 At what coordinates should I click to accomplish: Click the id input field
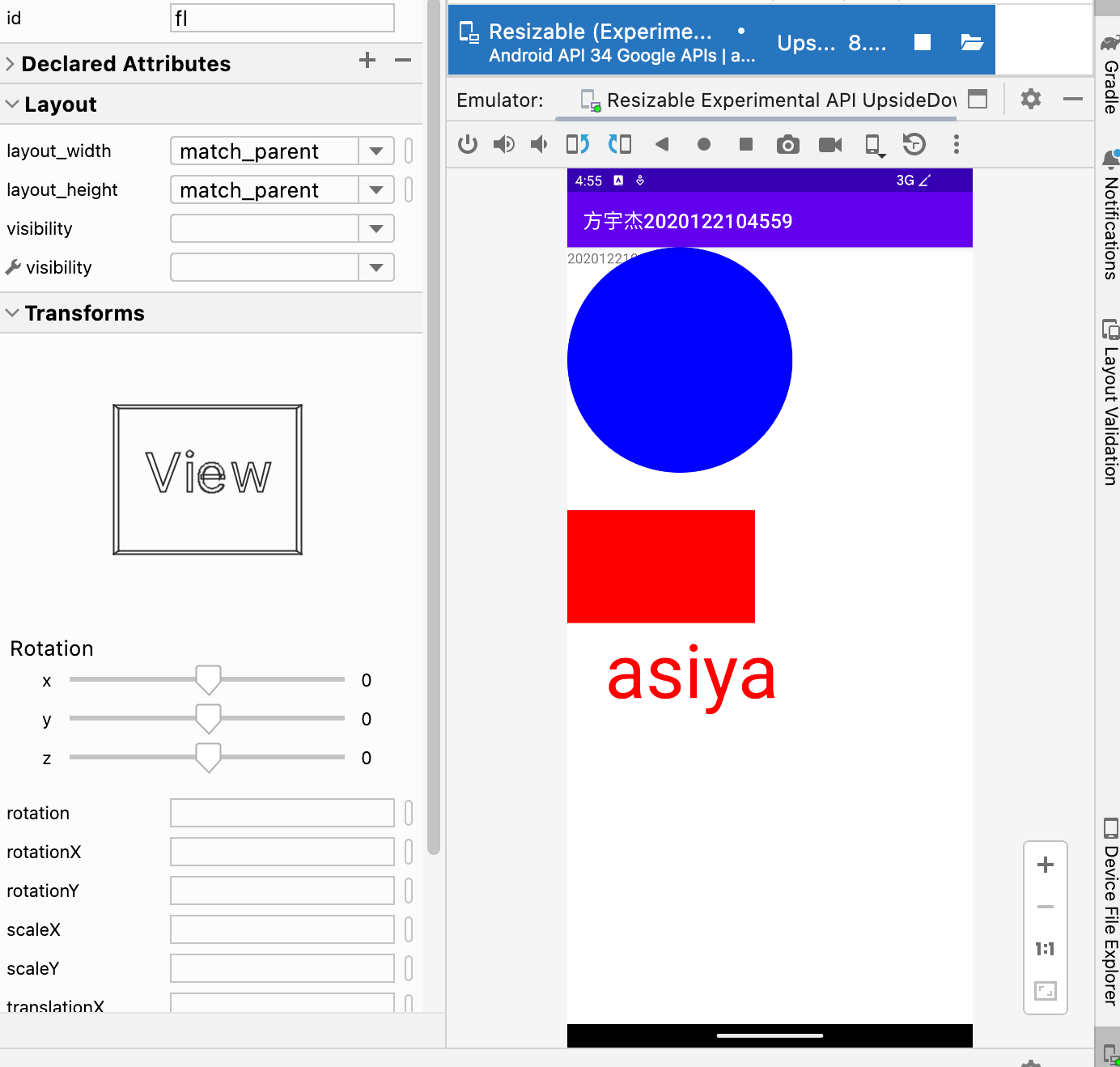(282, 18)
